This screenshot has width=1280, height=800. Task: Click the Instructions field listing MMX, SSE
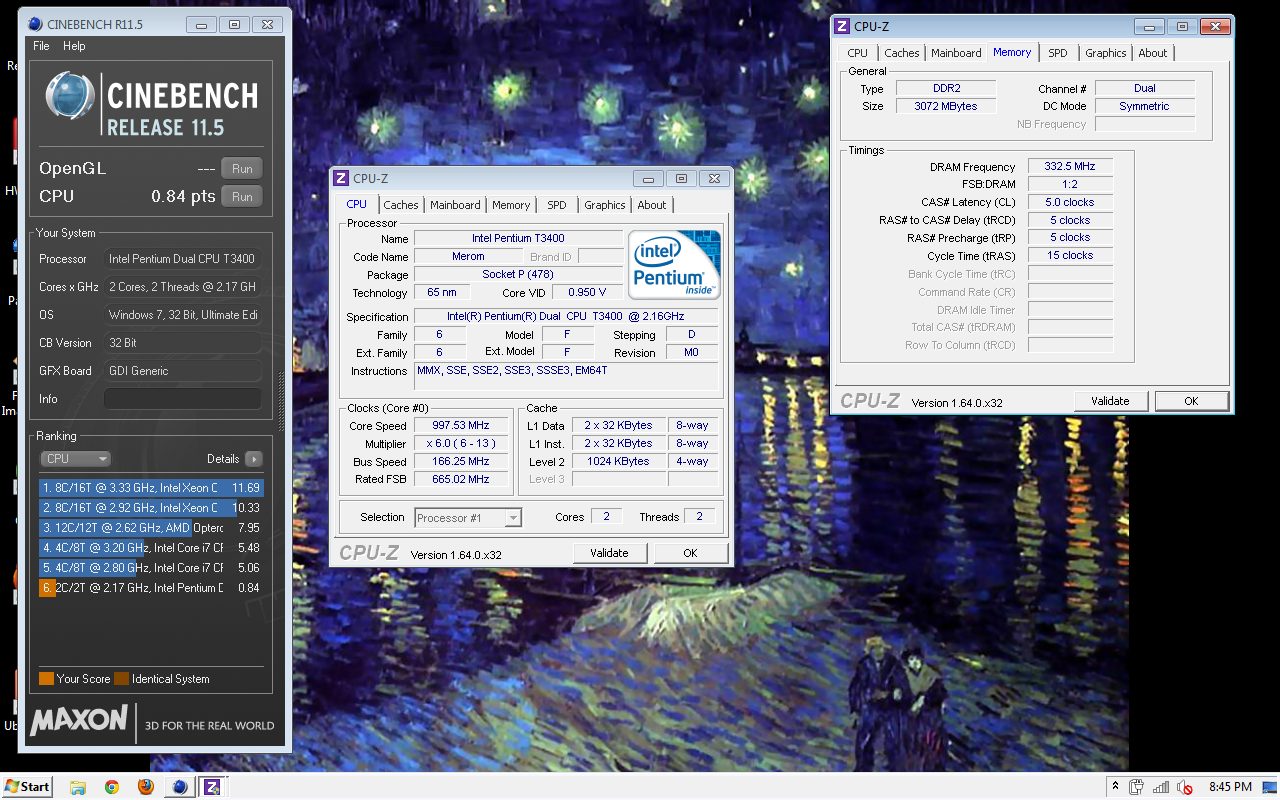(566, 377)
